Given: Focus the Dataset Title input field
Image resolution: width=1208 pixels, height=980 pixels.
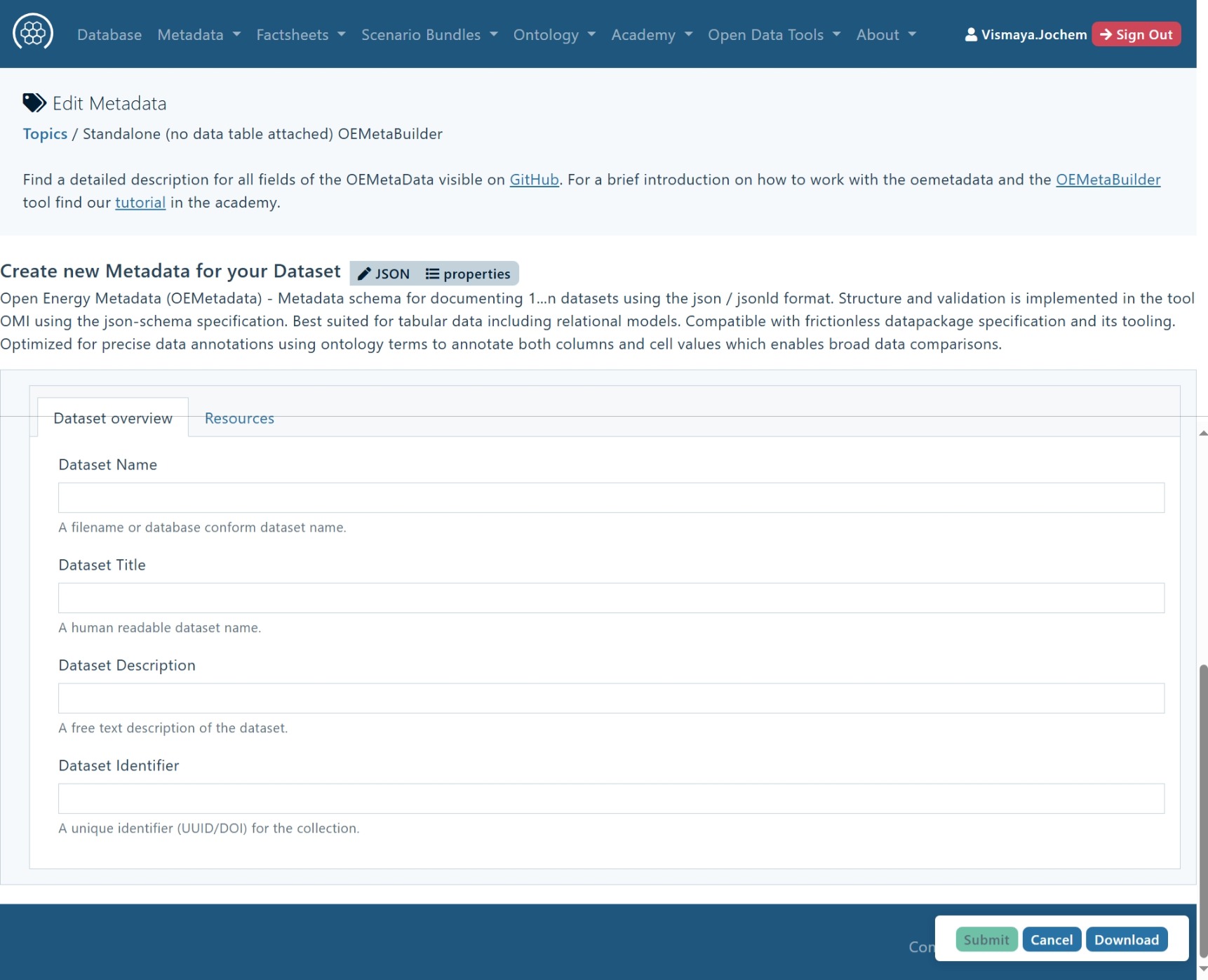Looking at the screenshot, I should coord(611,598).
